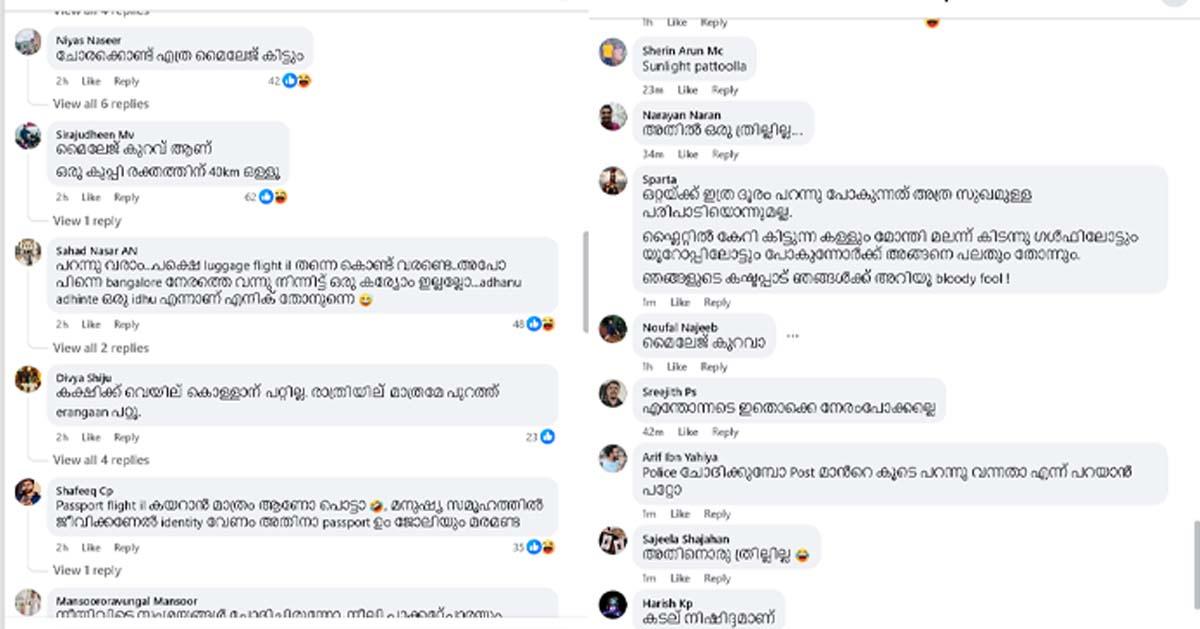1200x629 pixels.
Task: Like Sahad Nasar AN's comment
Action: pos(91,325)
